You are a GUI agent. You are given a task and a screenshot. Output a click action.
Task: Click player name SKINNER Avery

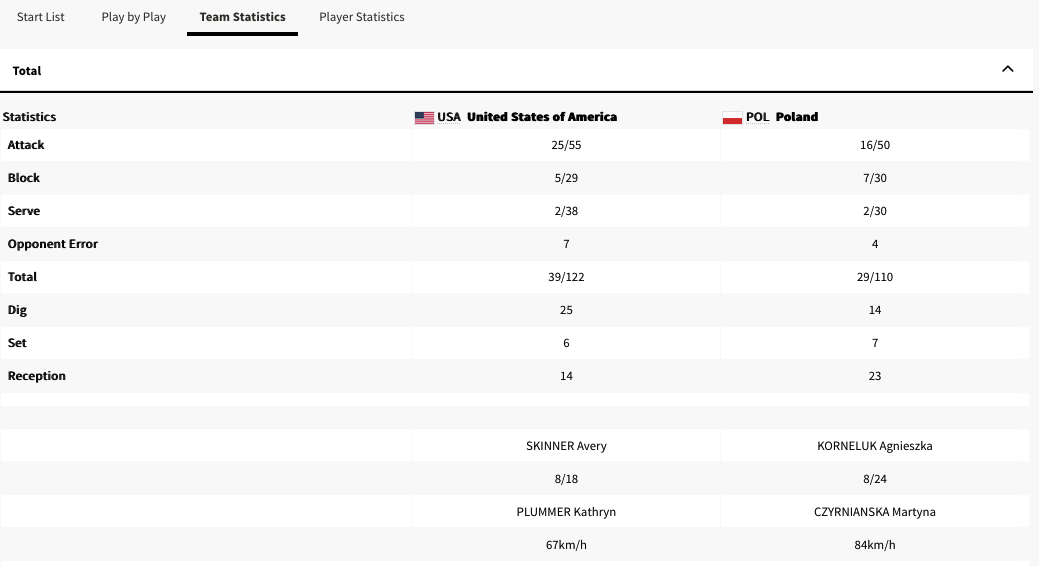(566, 446)
